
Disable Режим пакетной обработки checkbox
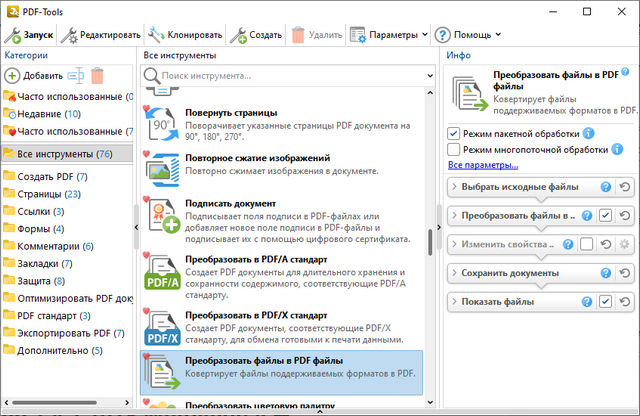click(x=454, y=133)
